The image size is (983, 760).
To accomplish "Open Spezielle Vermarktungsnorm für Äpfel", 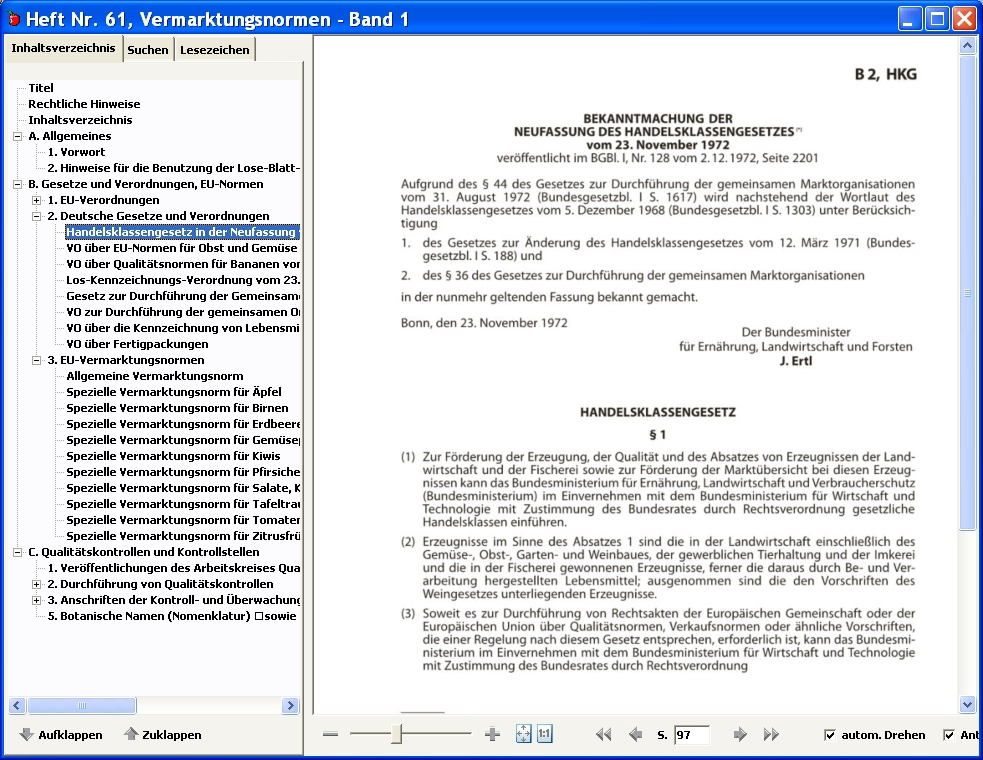I will tap(174, 392).
